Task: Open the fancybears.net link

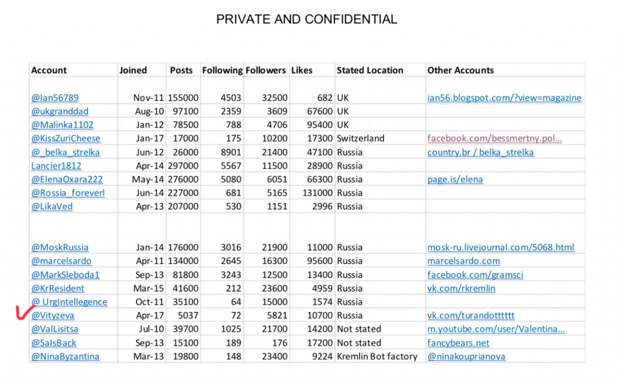Action: [458, 343]
